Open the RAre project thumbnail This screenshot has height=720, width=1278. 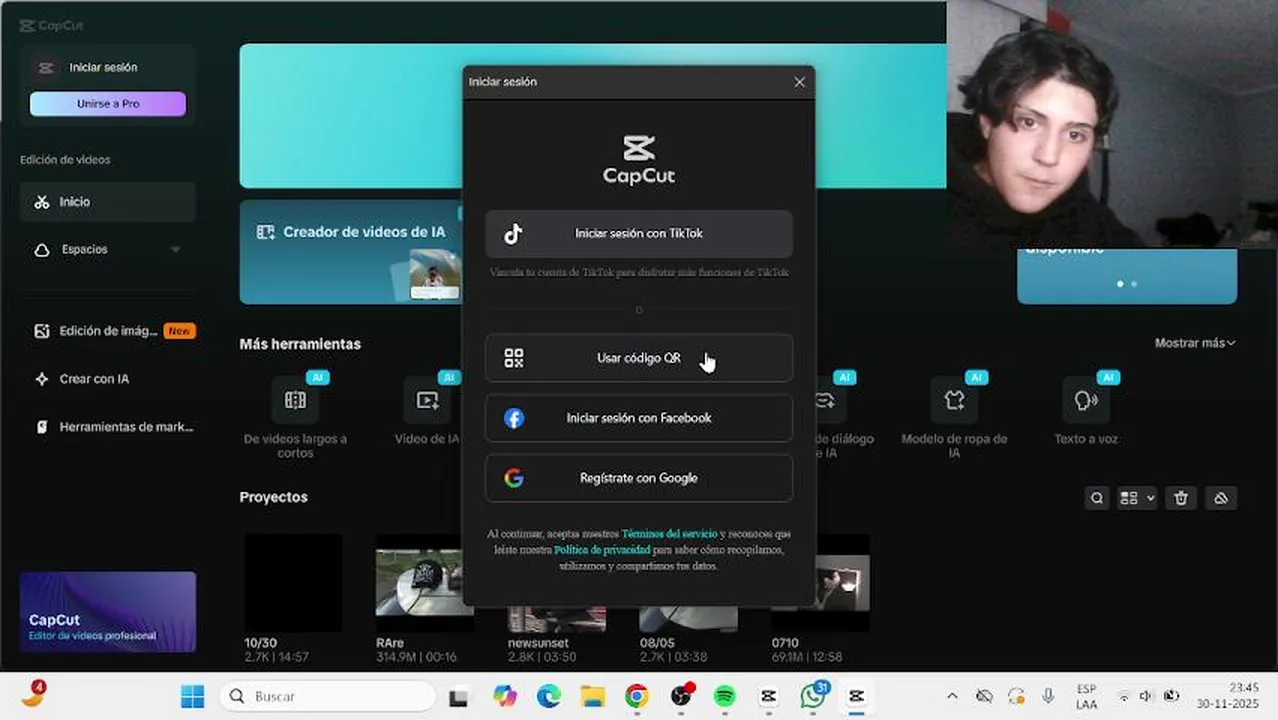click(425, 583)
